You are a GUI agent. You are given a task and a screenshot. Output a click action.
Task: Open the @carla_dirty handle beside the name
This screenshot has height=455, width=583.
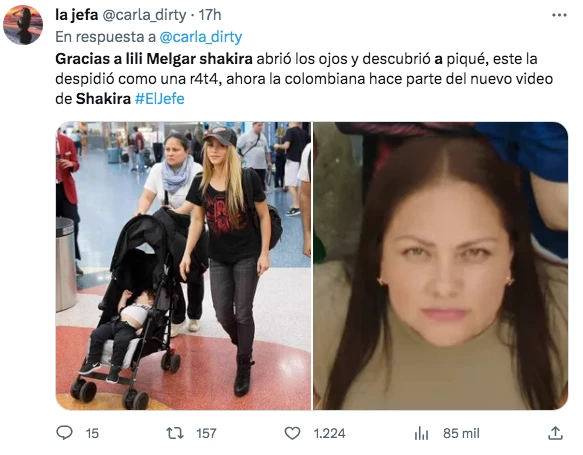click(x=144, y=15)
